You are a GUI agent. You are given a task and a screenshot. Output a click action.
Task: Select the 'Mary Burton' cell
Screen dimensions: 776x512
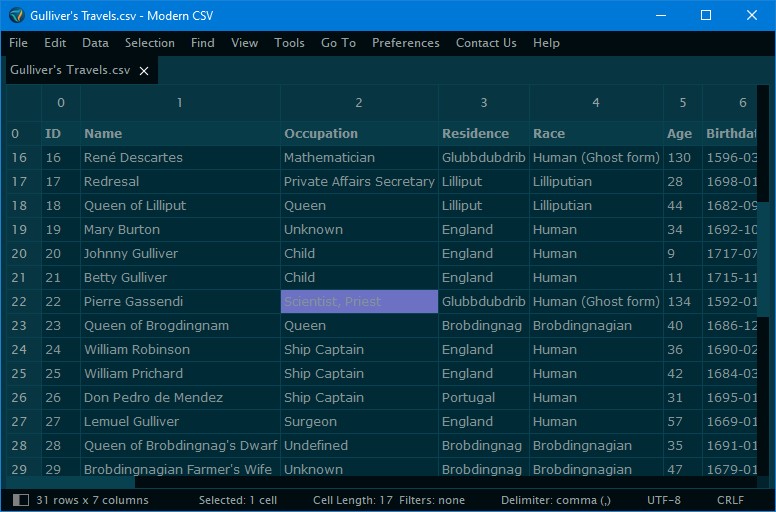point(180,230)
